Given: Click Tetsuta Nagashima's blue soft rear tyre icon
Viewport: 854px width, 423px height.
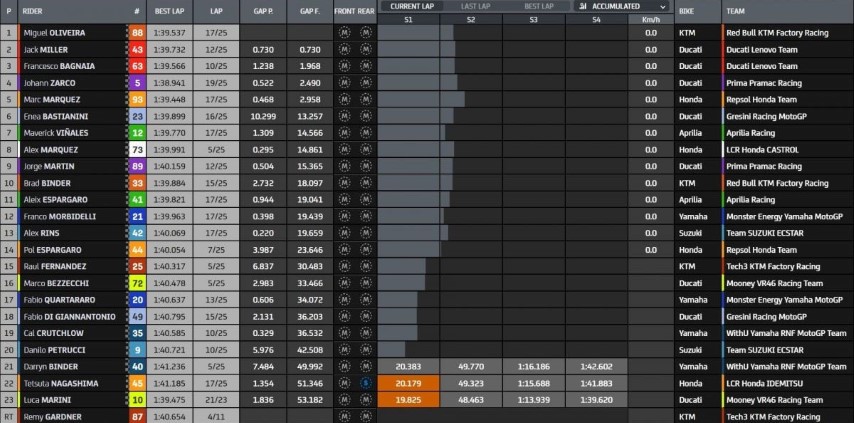Looking at the screenshot, I should (x=365, y=383).
